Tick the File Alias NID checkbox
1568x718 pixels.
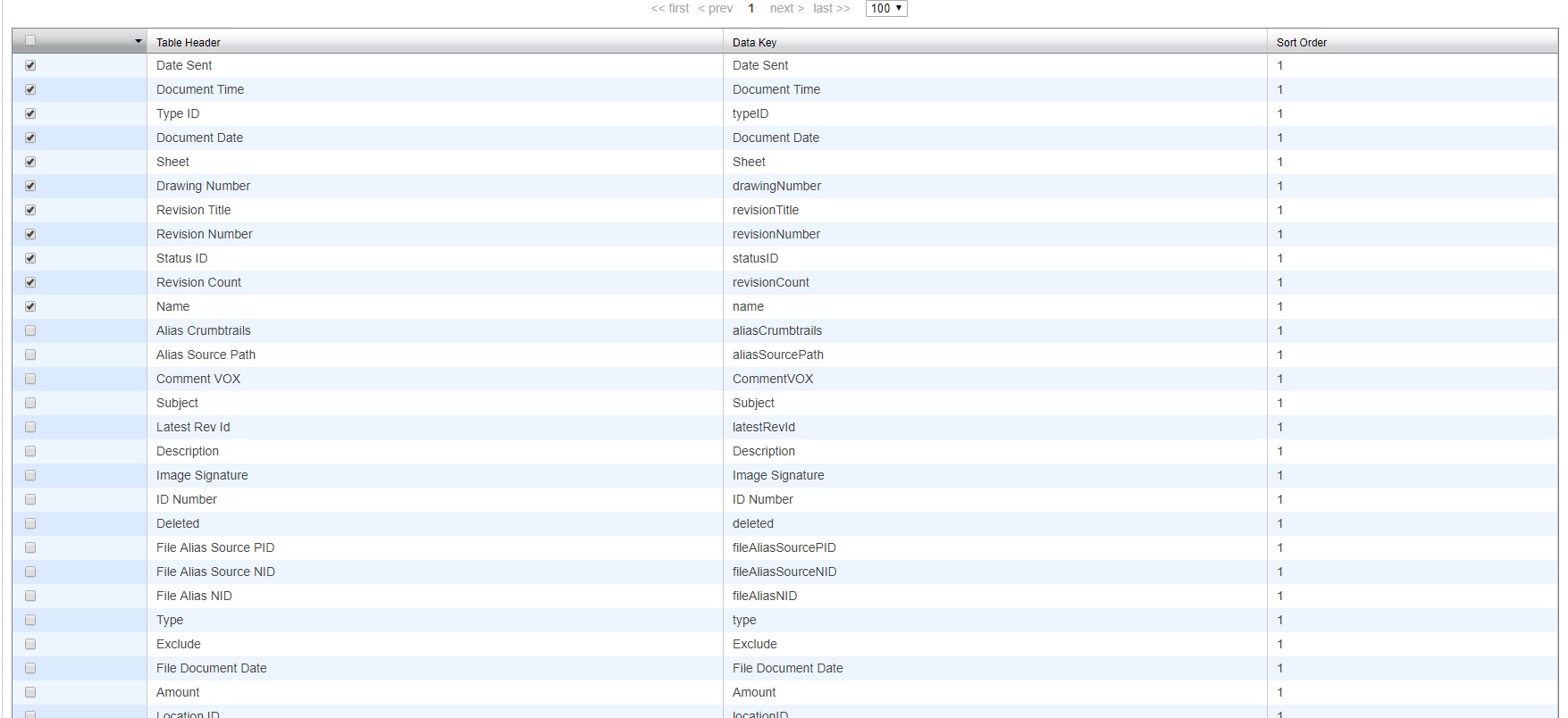pos(30,596)
